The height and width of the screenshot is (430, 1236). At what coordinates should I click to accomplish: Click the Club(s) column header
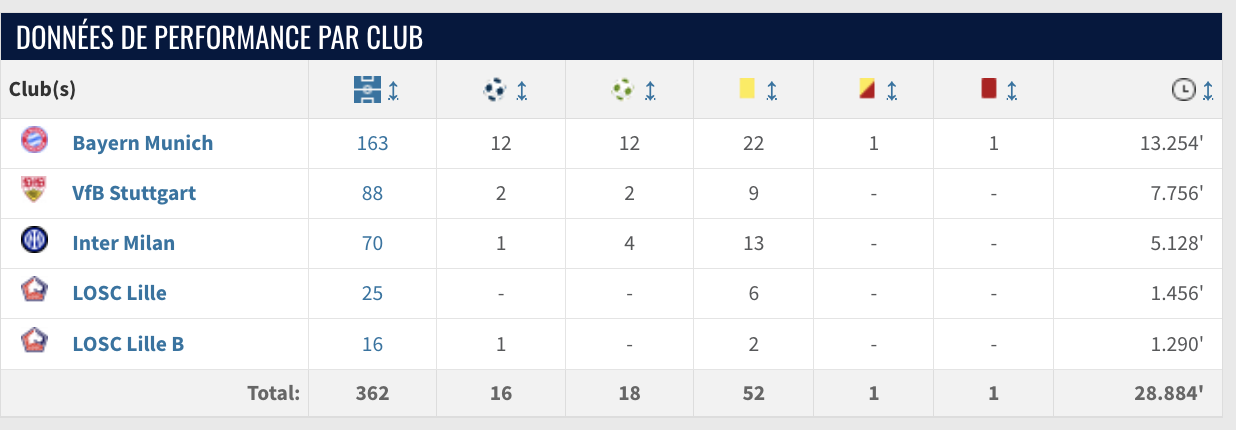43,89
